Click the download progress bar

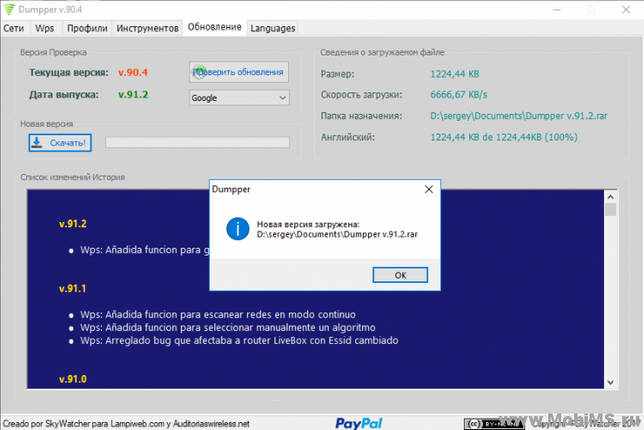[198, 143]
